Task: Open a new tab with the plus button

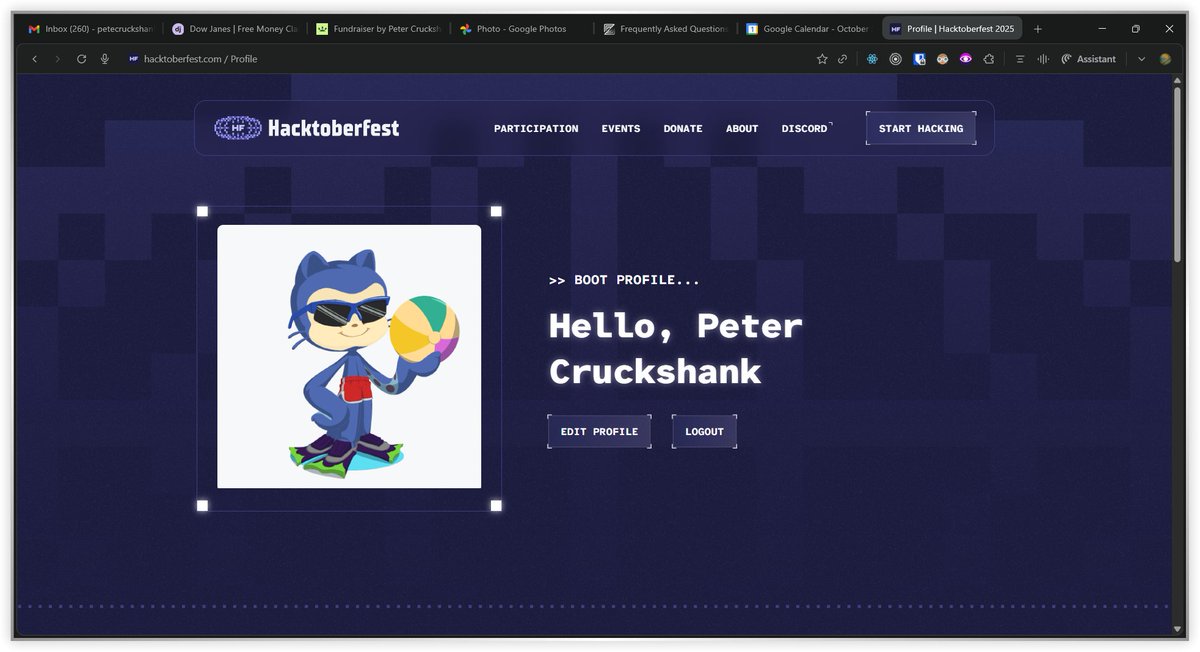Action: pos(1038,29)
